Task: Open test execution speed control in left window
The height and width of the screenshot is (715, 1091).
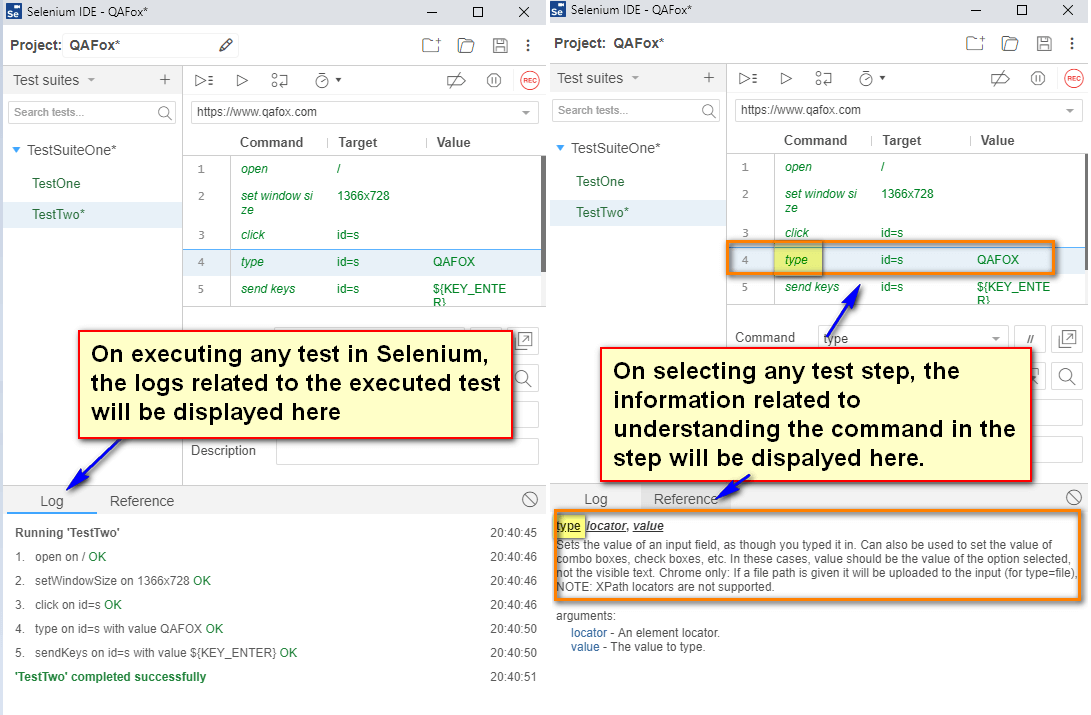Action: tap(327, 81)
